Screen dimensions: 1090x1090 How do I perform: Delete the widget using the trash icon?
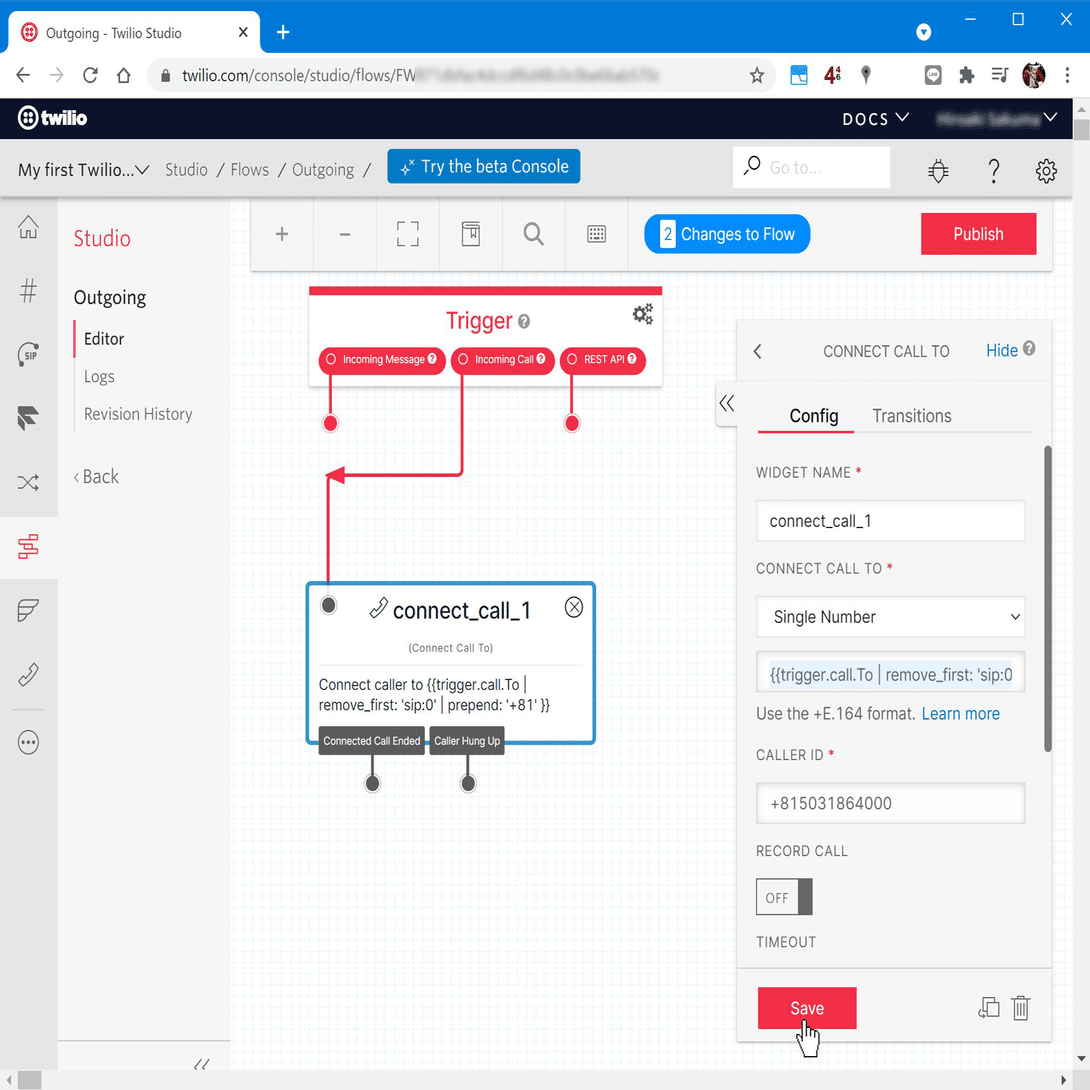(1020, 1008)
